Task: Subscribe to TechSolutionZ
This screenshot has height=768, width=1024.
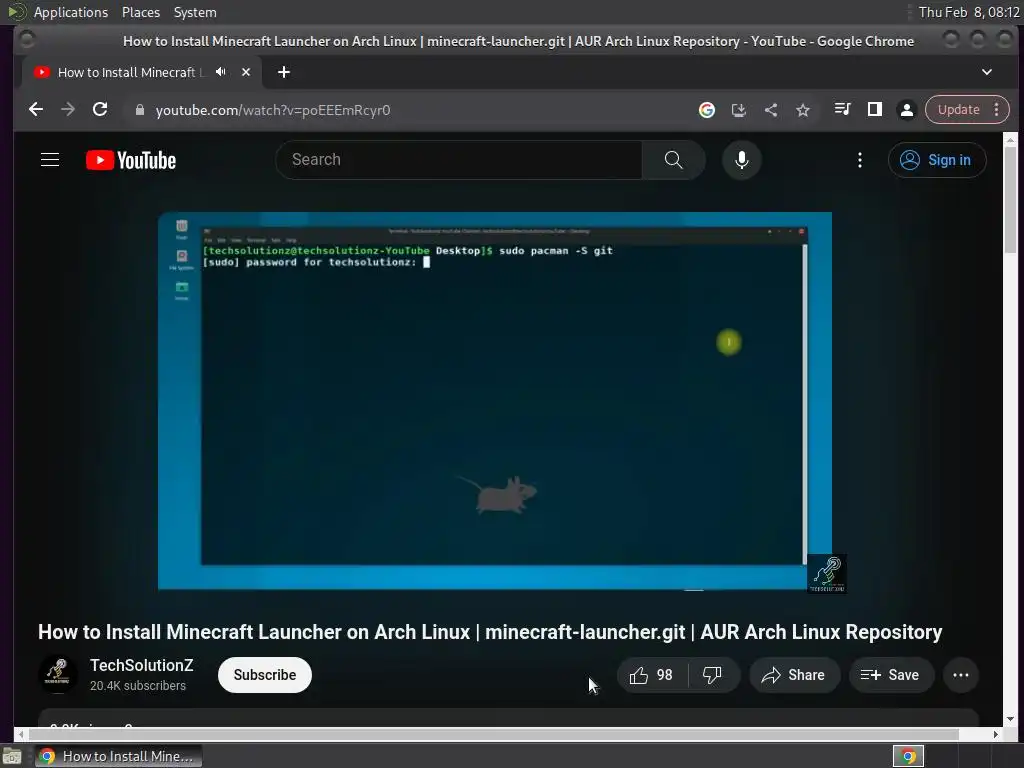Action: 264,675
